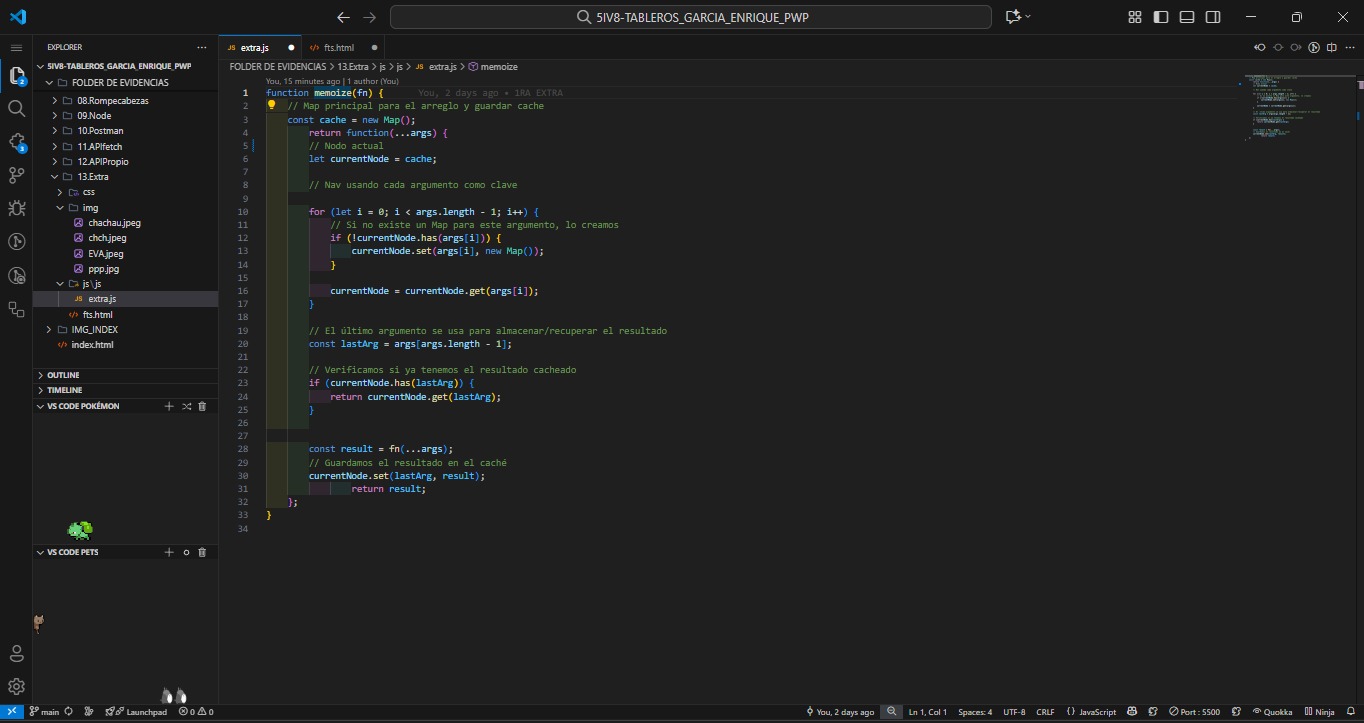Open Source Control from the activity bar
The height and width of the screenshot is (723, 1364).
coord(16,175)
